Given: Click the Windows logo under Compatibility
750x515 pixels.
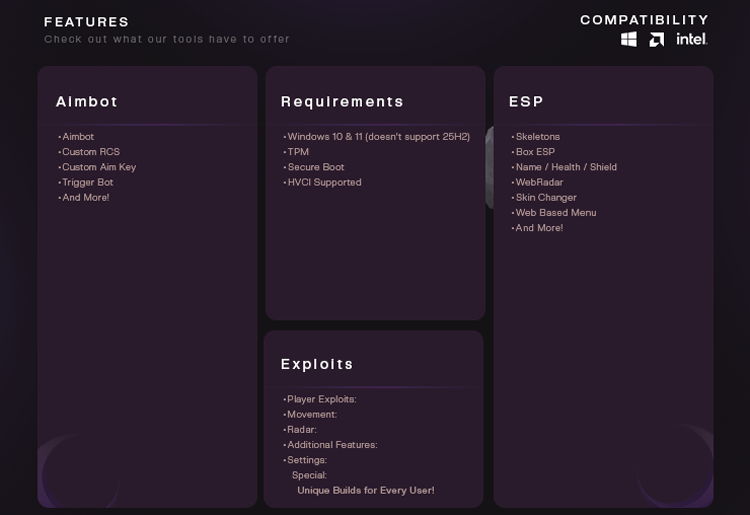Looking at the screenshot, I should [629, 39].
